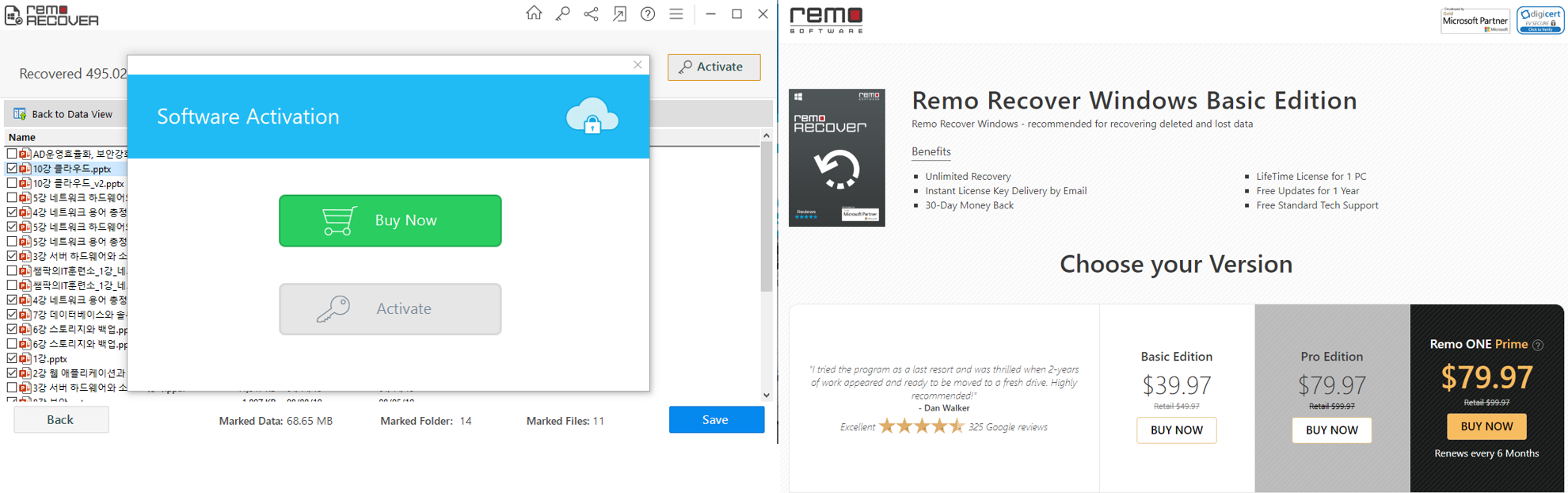Image resolution: width=1568 pixels, height=493 pixels.
Task: Open the hamburger menu icon
Action: (676, 13)
